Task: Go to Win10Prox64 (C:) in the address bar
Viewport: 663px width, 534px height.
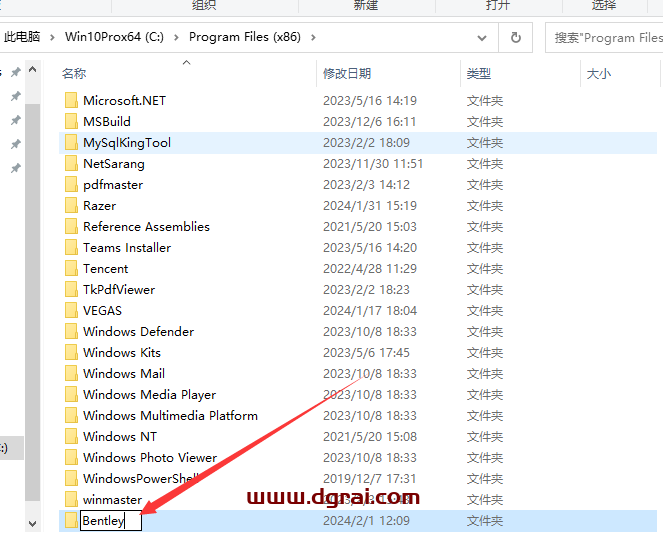Action: [114, 37]
